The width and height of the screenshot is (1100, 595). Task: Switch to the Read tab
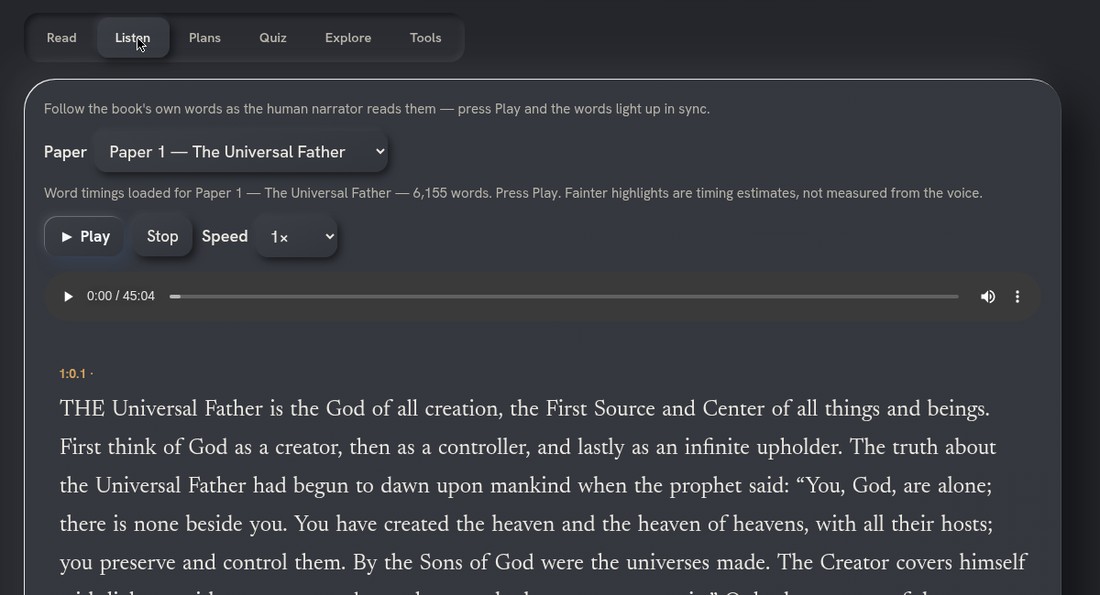click(62, 38)
